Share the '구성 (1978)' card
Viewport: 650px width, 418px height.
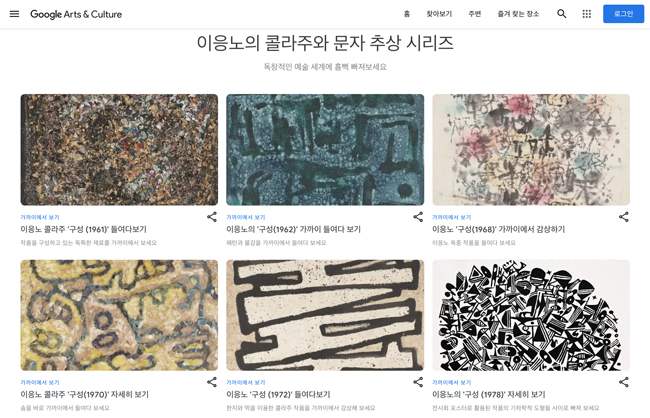click(624, 382)
